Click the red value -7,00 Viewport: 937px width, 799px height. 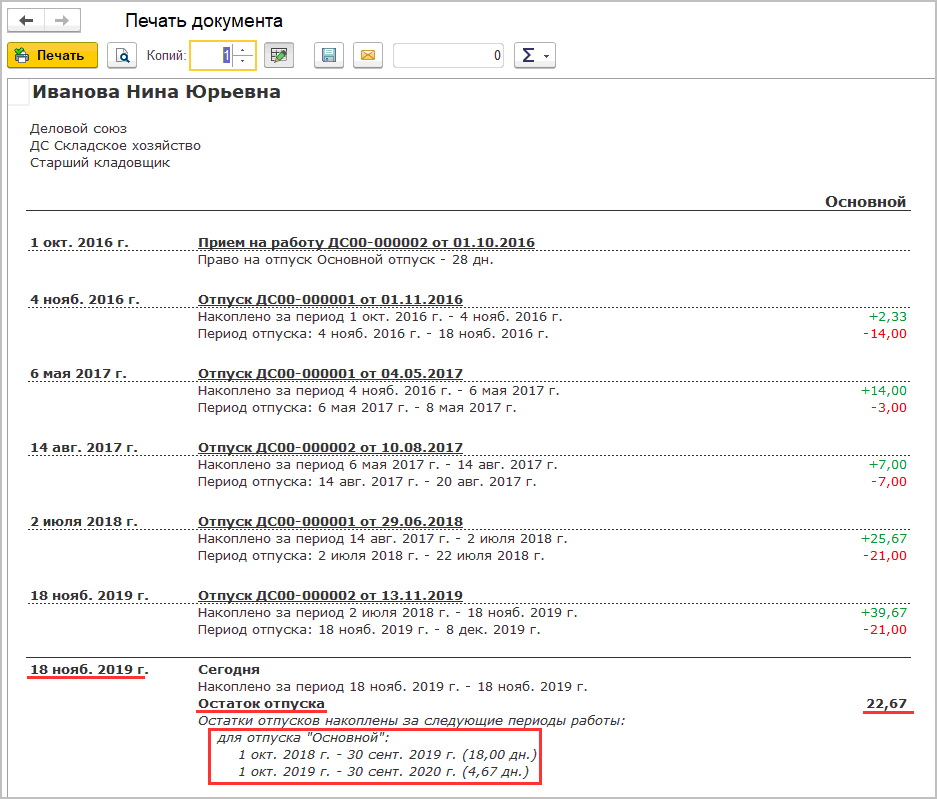click(889, 482)
